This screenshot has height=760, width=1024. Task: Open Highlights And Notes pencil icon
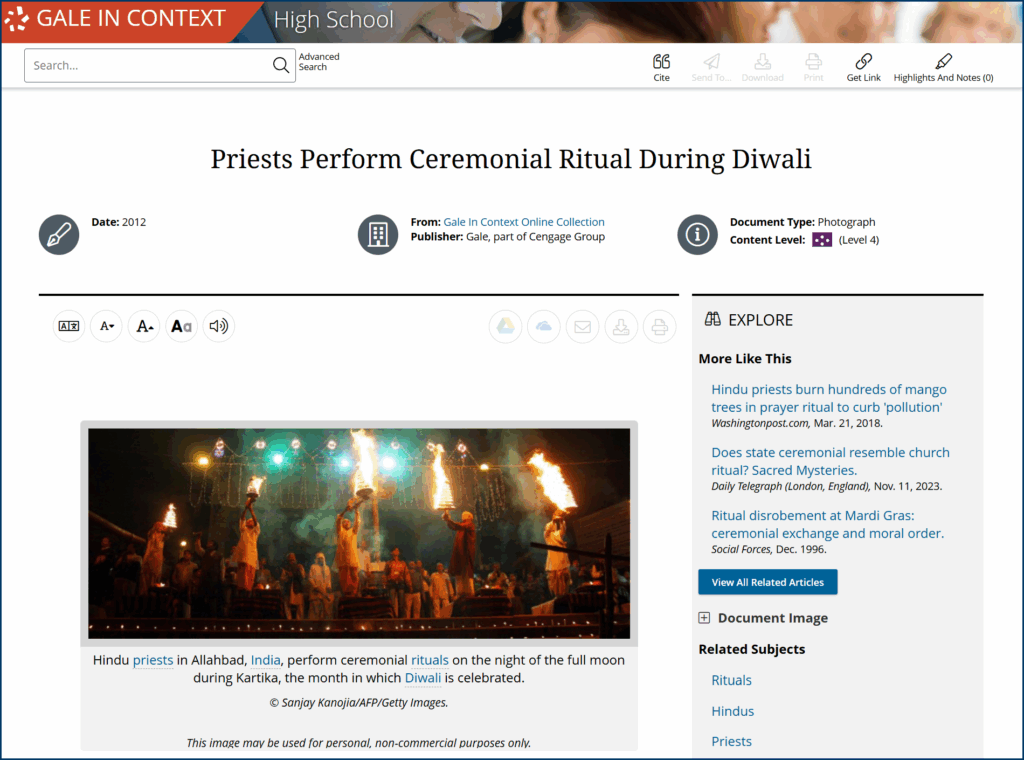943,61
